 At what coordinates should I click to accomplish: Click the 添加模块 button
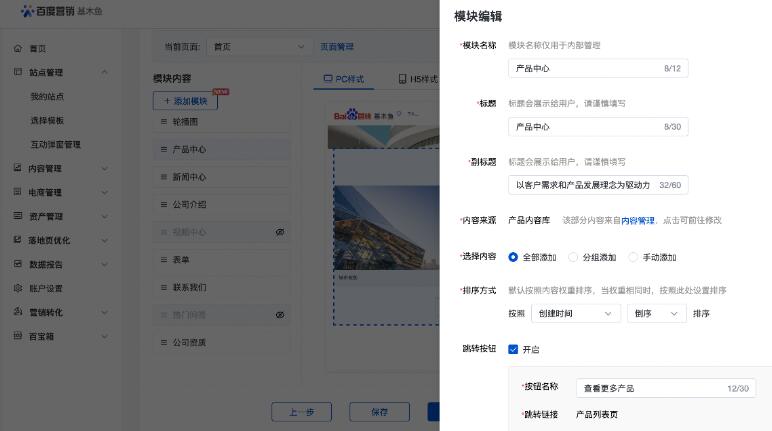186,101
